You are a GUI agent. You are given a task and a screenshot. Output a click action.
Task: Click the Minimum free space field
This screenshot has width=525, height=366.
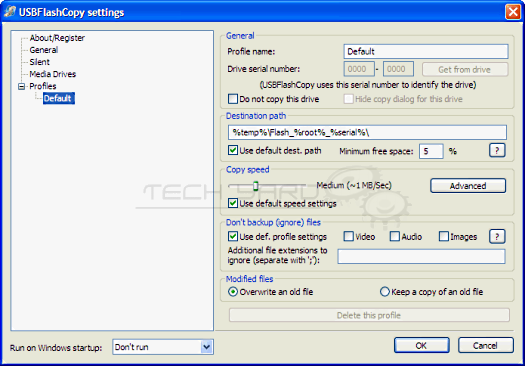431,151
